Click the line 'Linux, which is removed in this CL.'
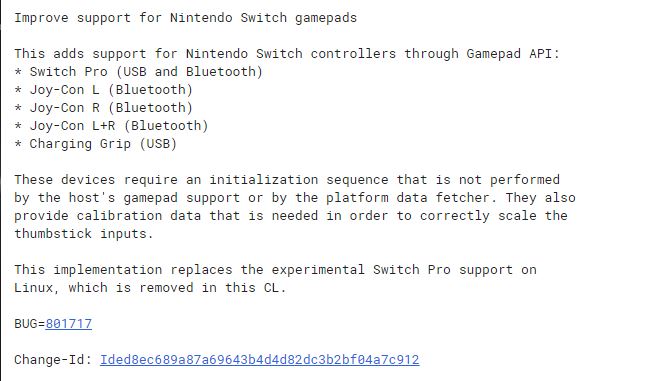Screen dimensions: 653x381 pos(150,288)
